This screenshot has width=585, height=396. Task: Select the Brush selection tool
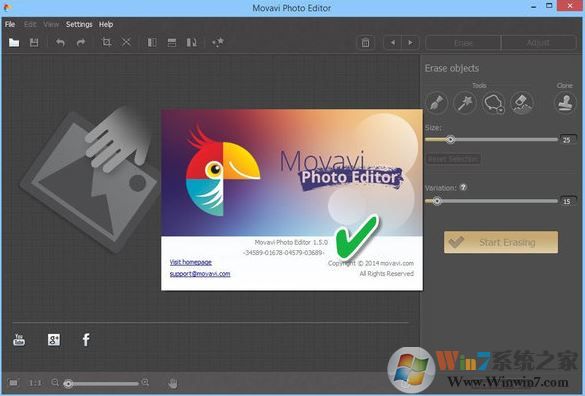[x=437, y=102]
